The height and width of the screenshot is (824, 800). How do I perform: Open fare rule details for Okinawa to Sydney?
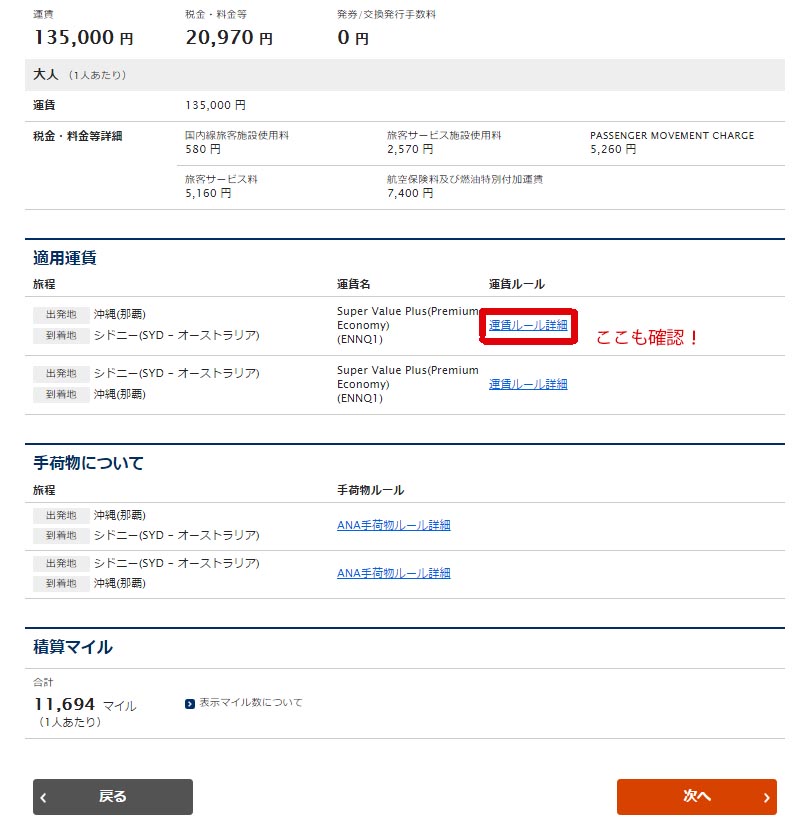click(x=528, y=325)
